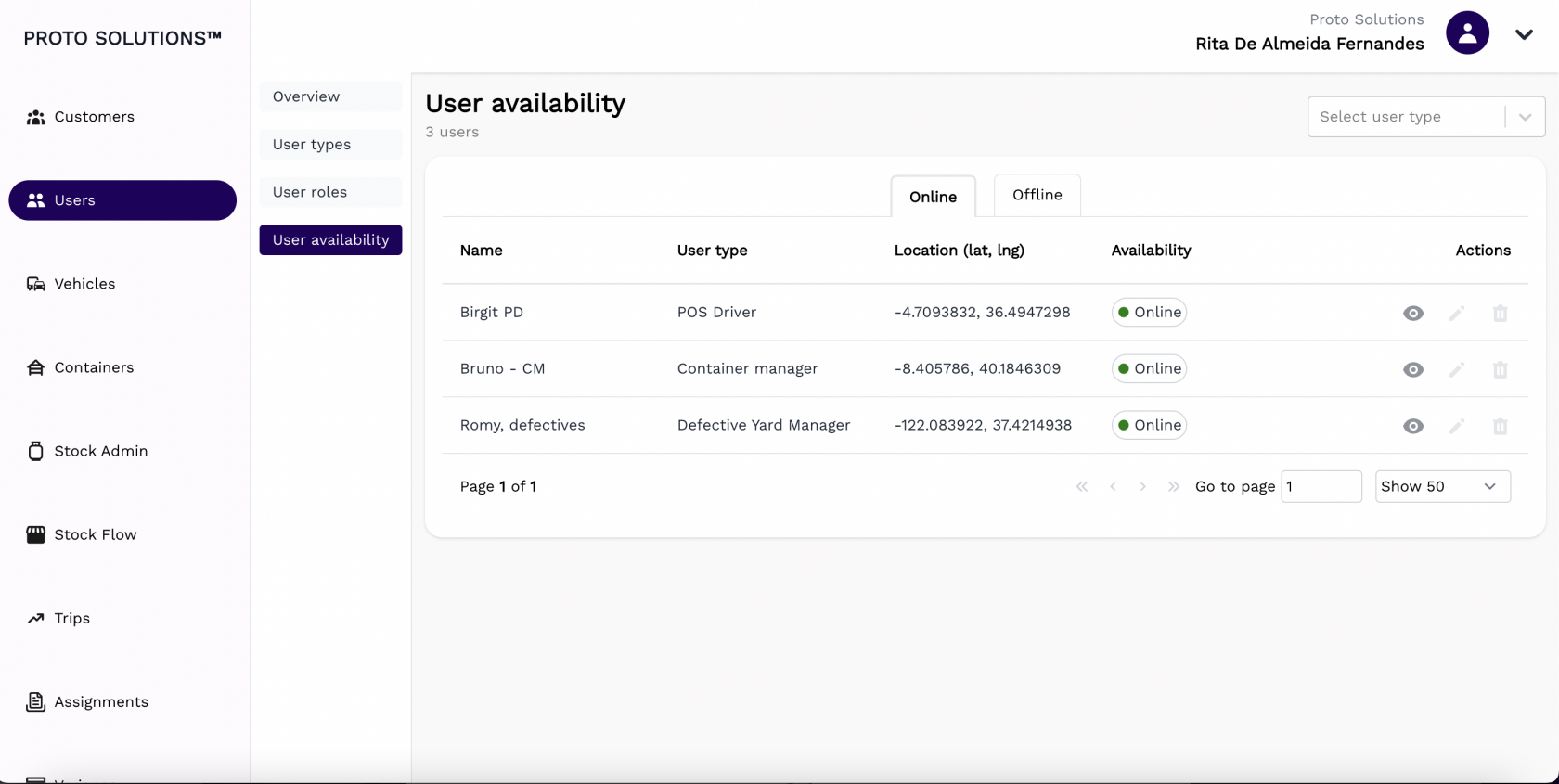The image size is (1559, 784).
Task: Click the PROTO SOLUTIONS logo
Action: 122,38
